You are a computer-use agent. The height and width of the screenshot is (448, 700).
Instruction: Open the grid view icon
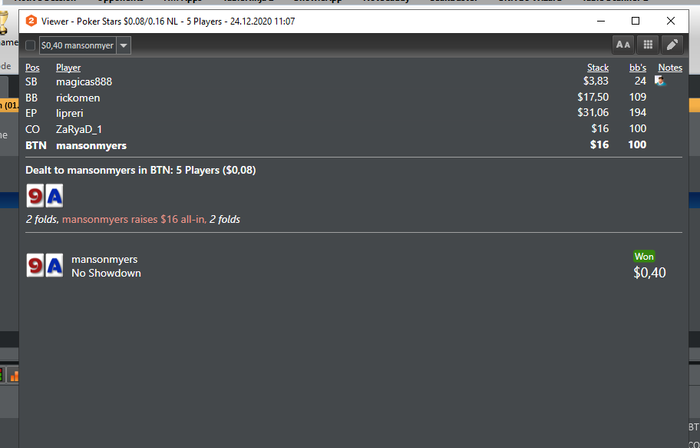[648, 45]
